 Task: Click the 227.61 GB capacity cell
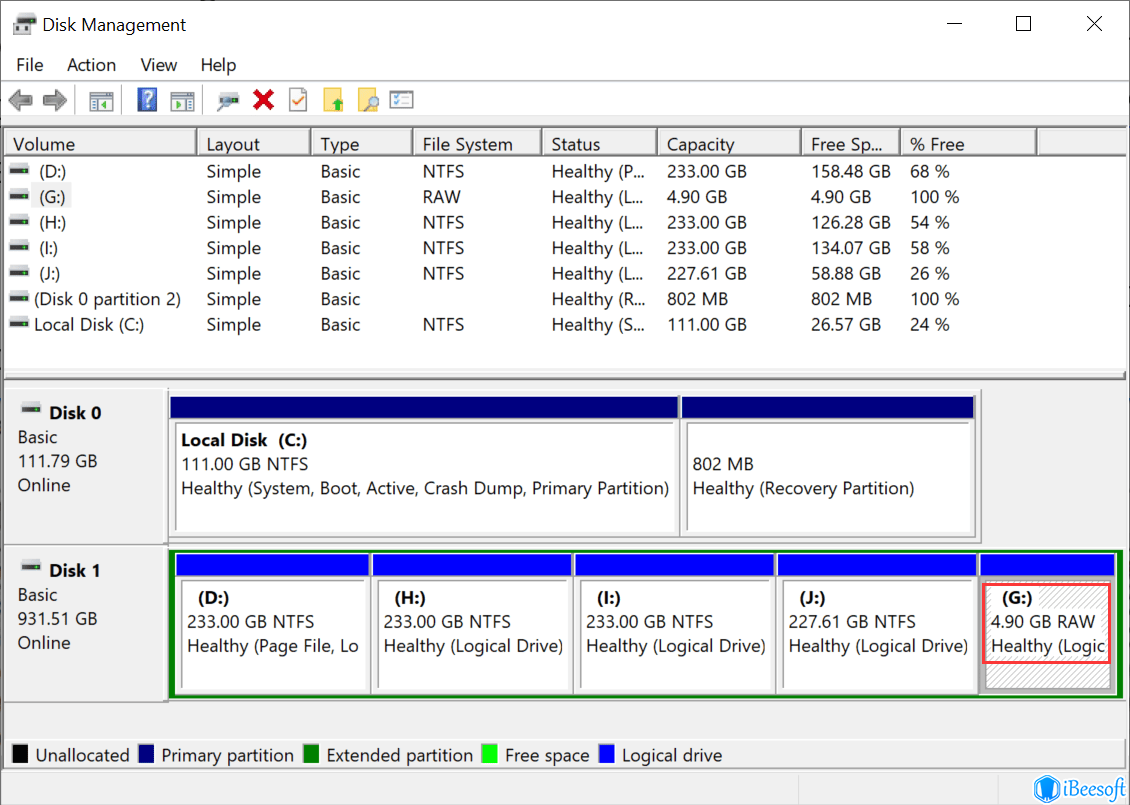pyautogui.click(x=706, y=274)
